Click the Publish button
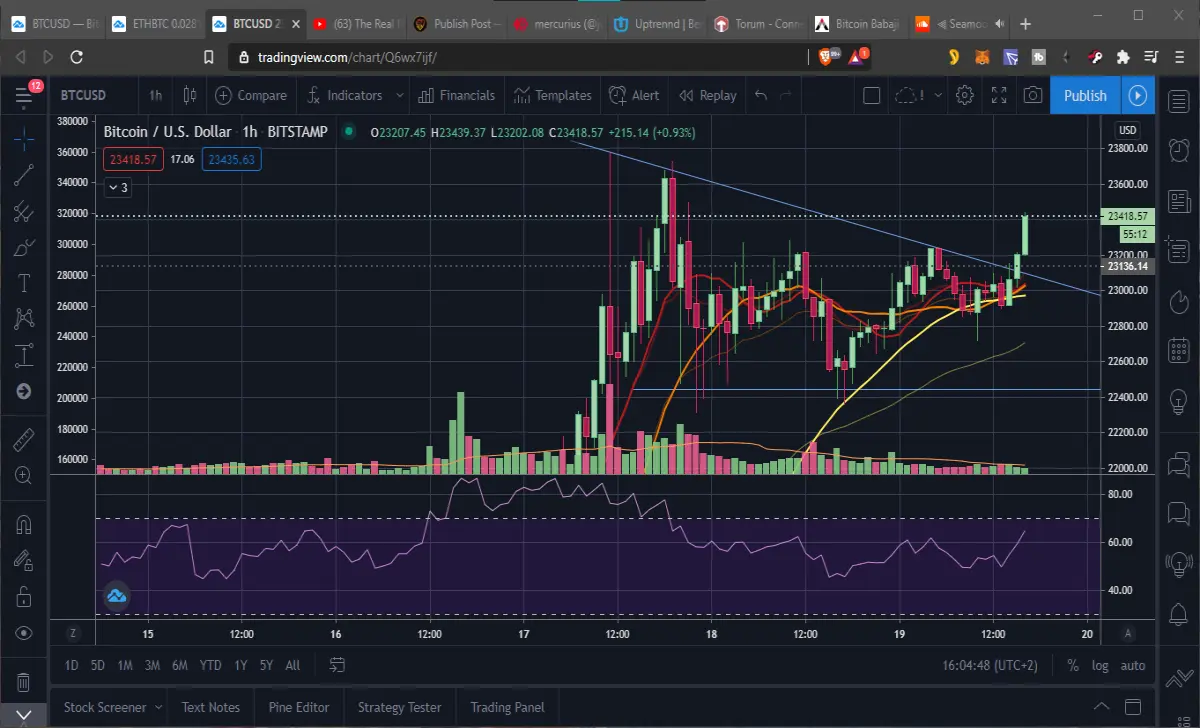The height and width of the screenshot is (728, 1200). (x=1085, y=96)
